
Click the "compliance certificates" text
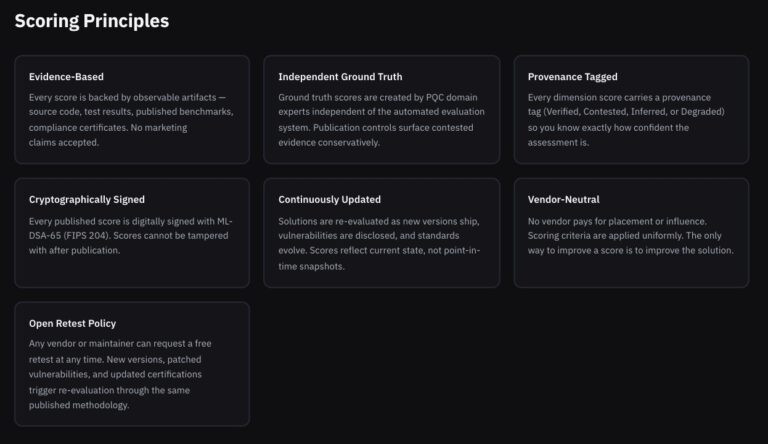(80, 128)
